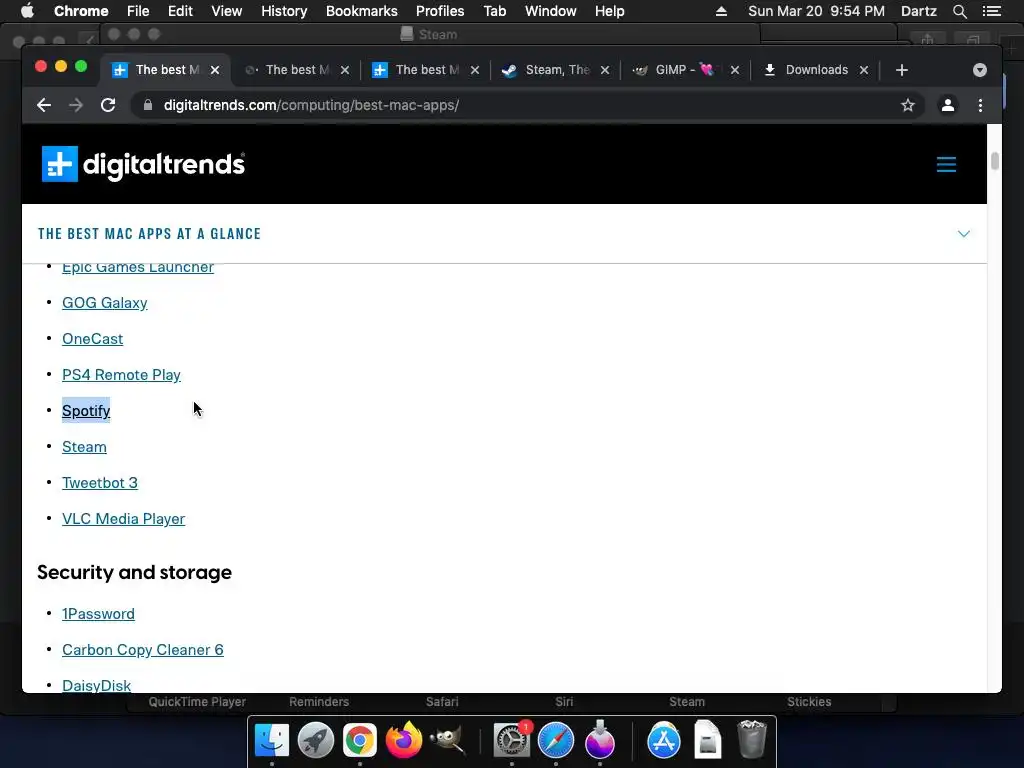Close the GIMP tab
This screenshot has width=1024, height=768.
click(735, 70)
